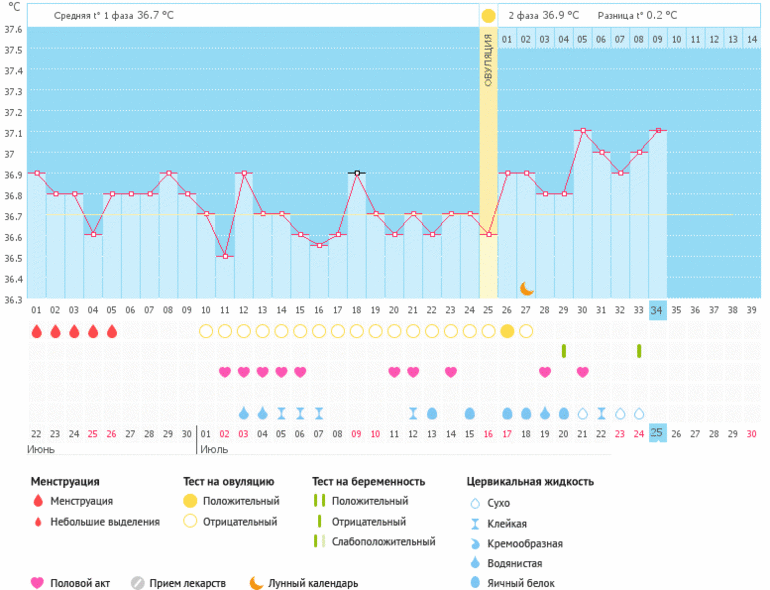Click the cervical fluid icon on cycle day 22

[x=432, y=413]
